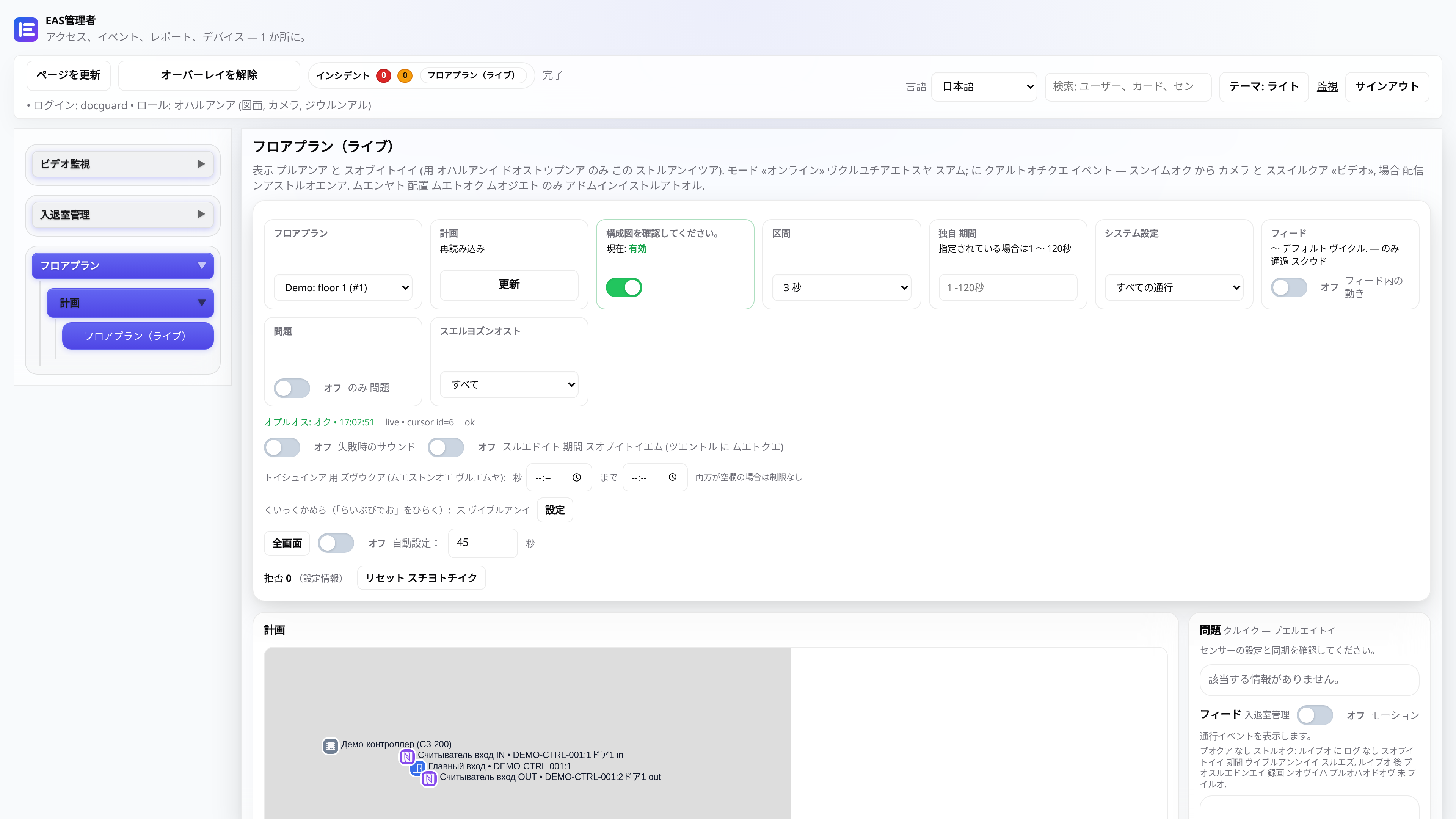Open the すべて dropdown

(509, 384)
